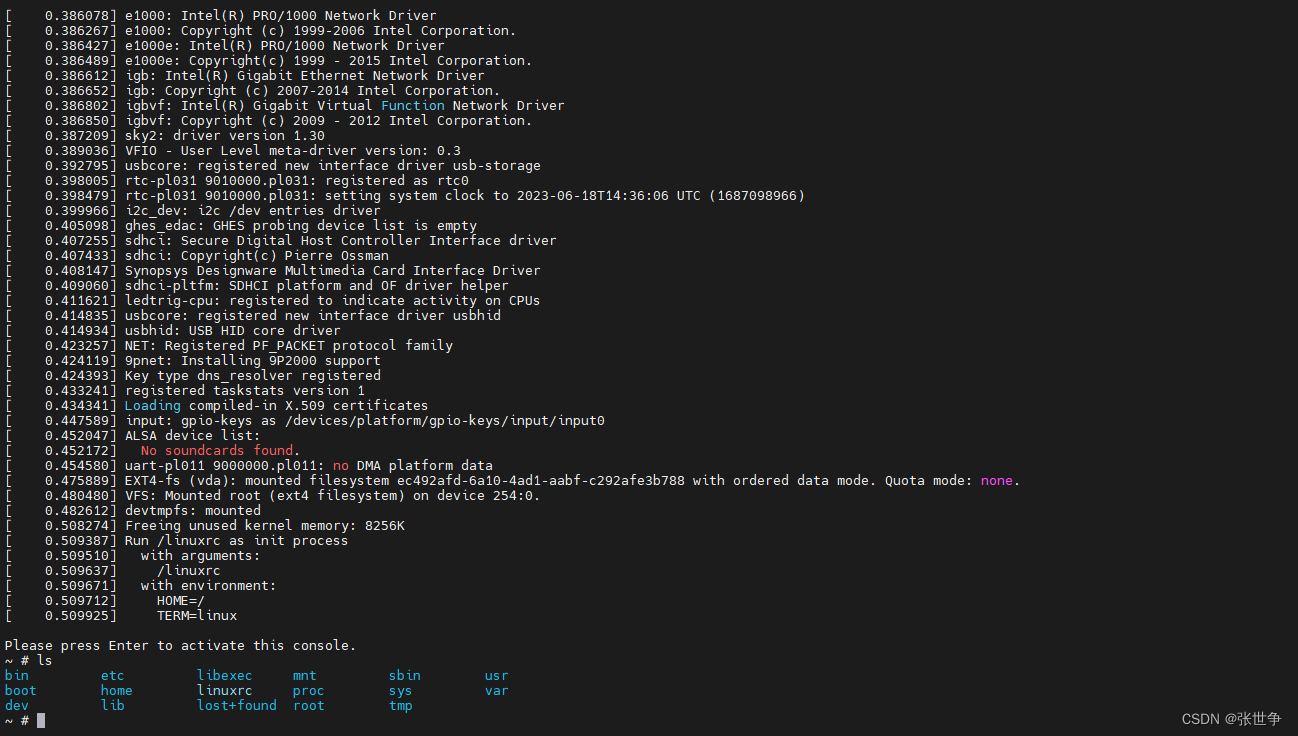The image size is (1298, 736).
Task: Click the 'proc' directory name
Action: [x=309, y=691]
